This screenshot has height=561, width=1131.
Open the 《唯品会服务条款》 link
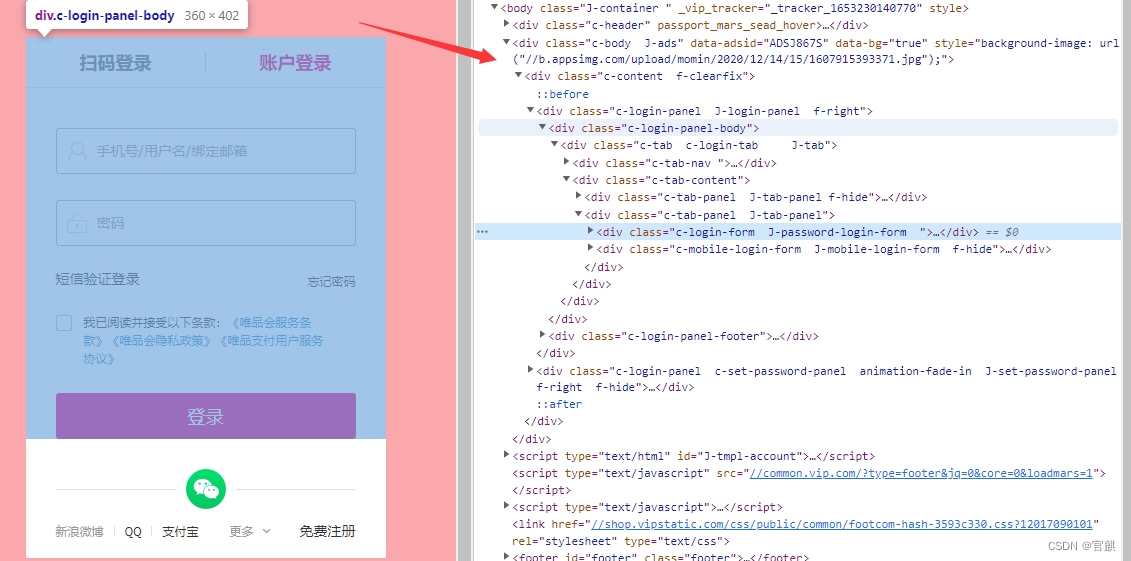point(271,322)
